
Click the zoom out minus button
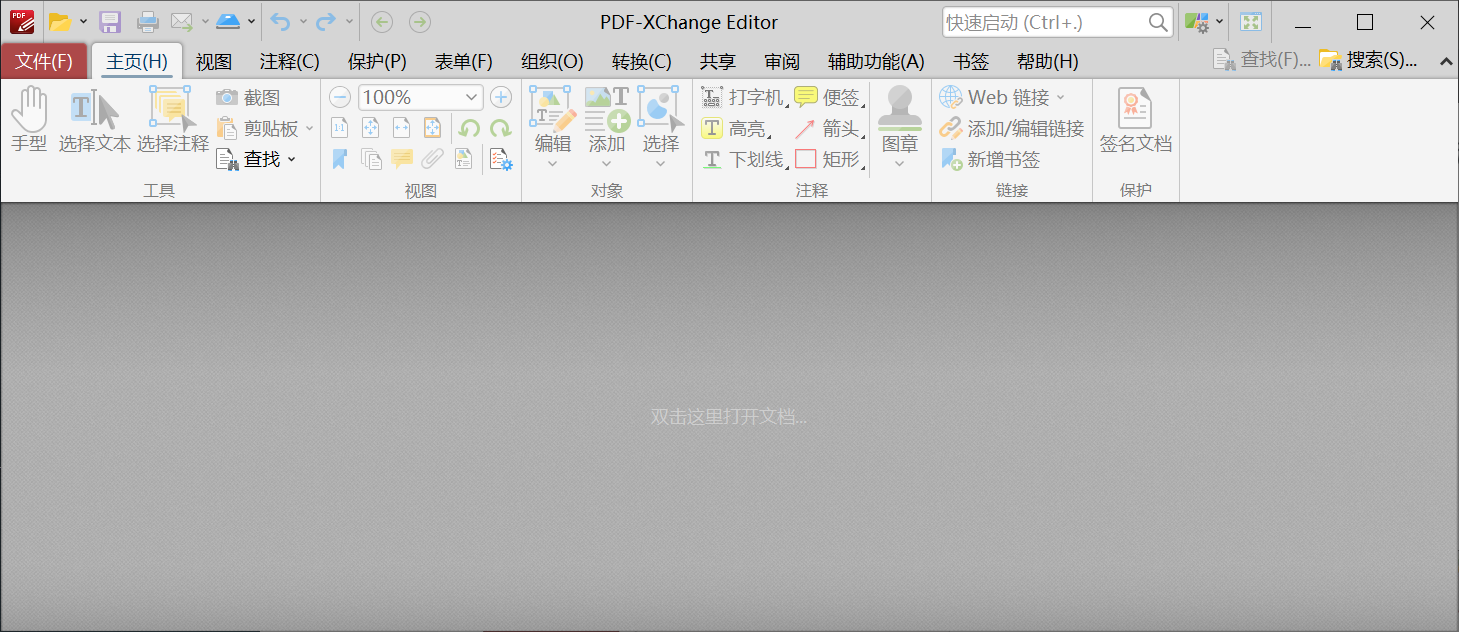[x=340, y=97]
